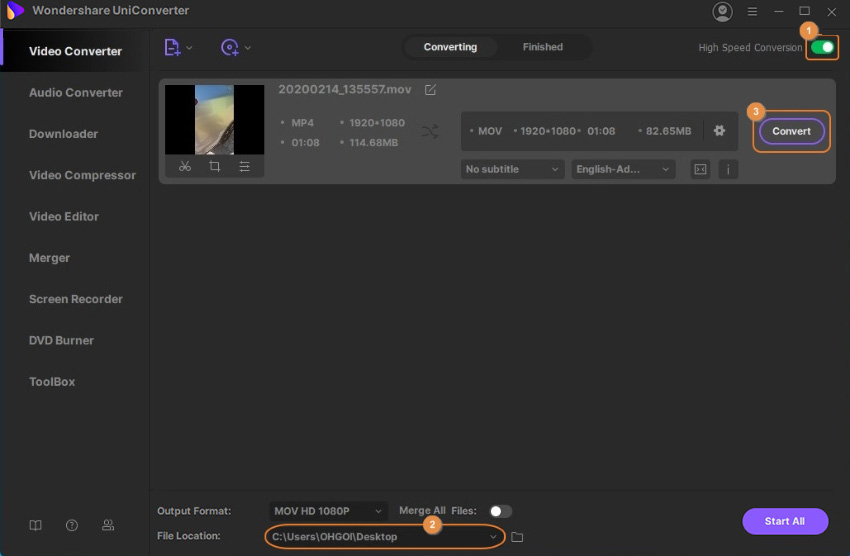Screen dimensions: 850x556
Task: Open the user account profile icon
Action: point(722,12)
